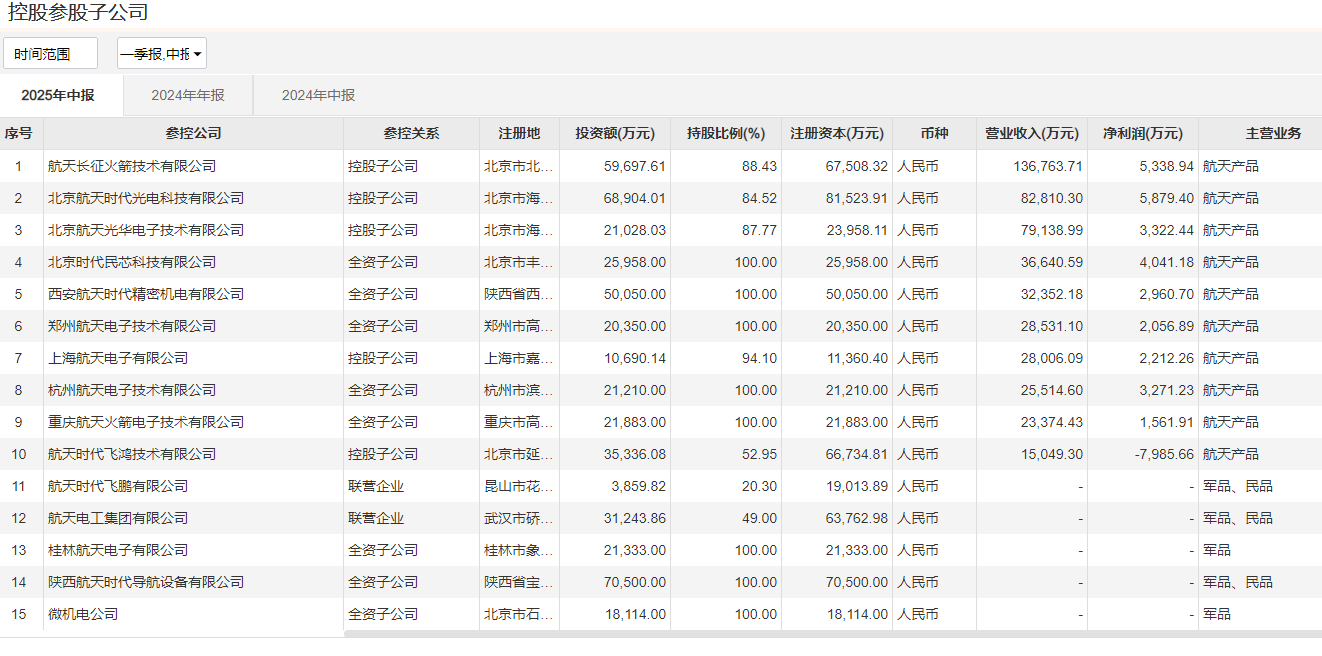The height and width of the screenshot is (656, 1322).
Task: Click the 武汉市硚... registration place cell
Action: click(519, 518)
